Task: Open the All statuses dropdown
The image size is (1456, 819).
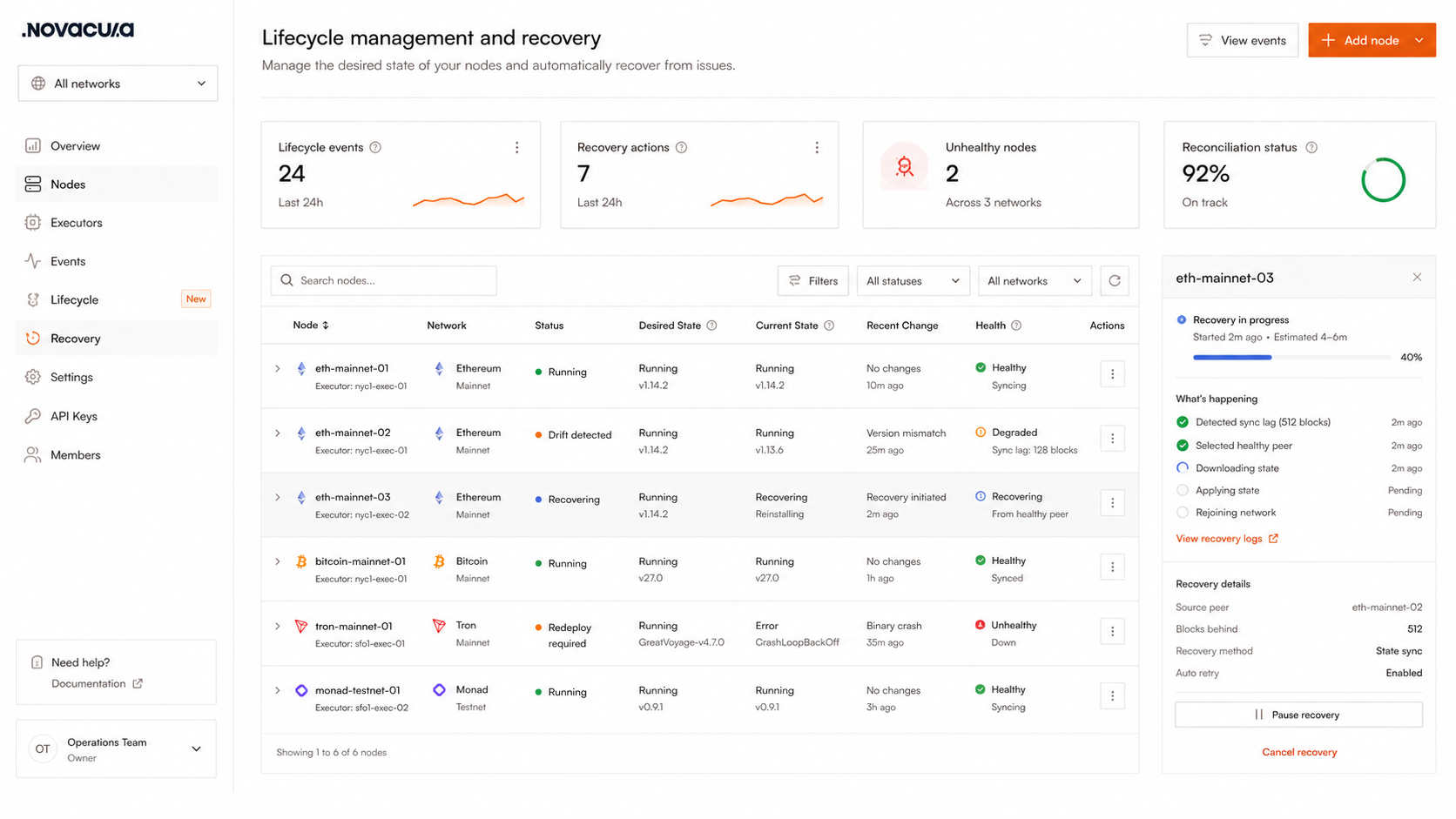Action: [913, 281]
